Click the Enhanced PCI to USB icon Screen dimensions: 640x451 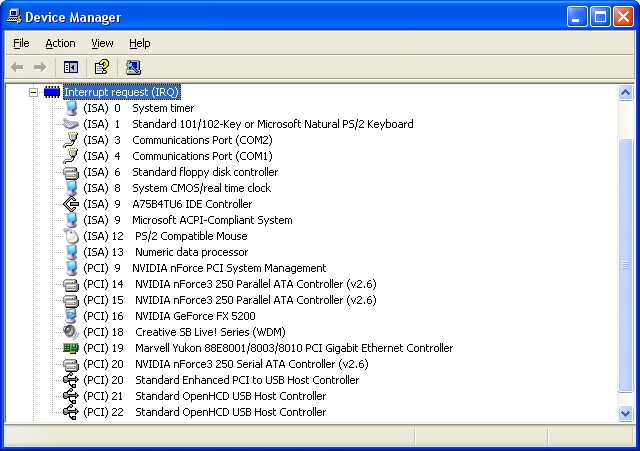pos(71,380)
